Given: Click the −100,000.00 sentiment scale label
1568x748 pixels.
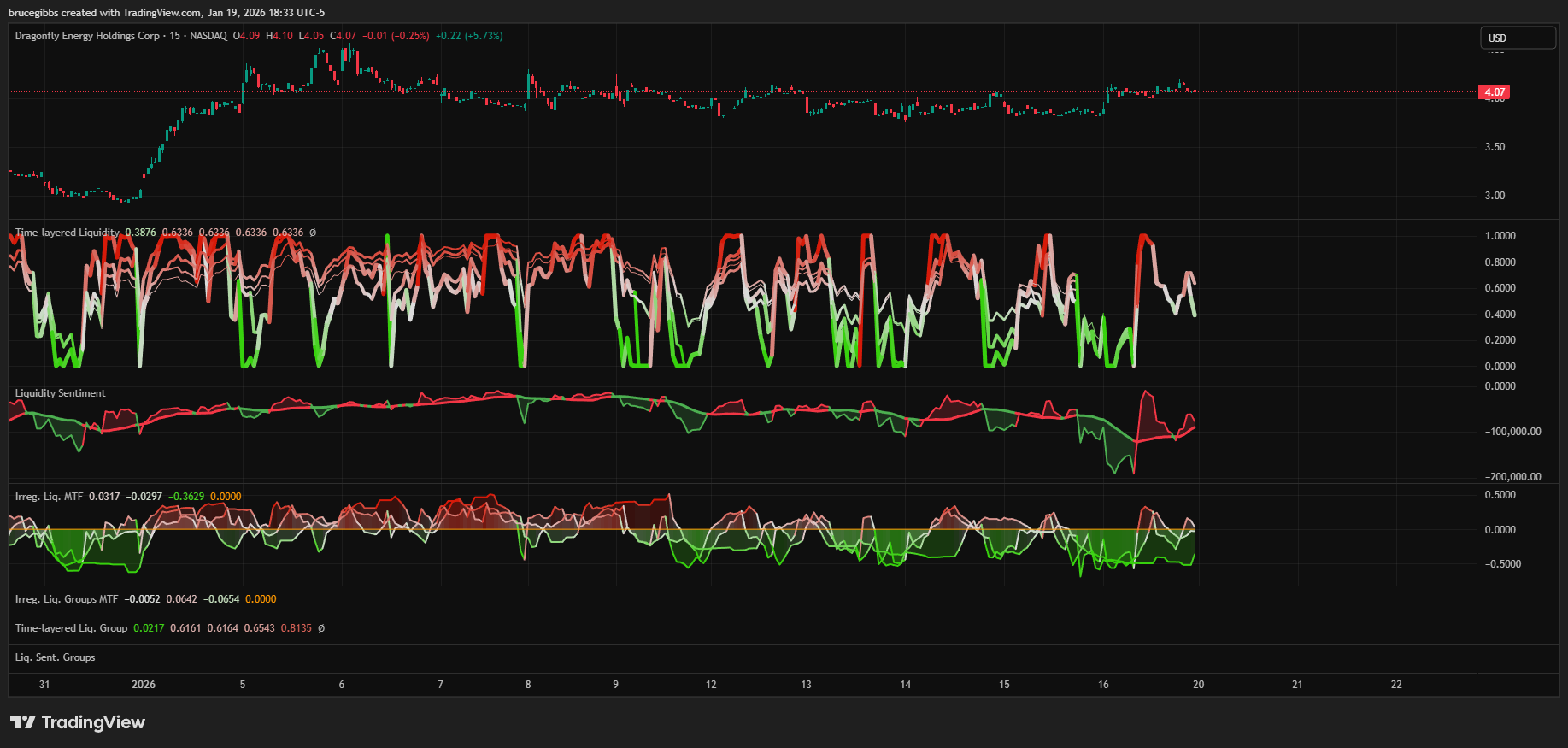Looking at the screenshot, I should coord(1512,432).
